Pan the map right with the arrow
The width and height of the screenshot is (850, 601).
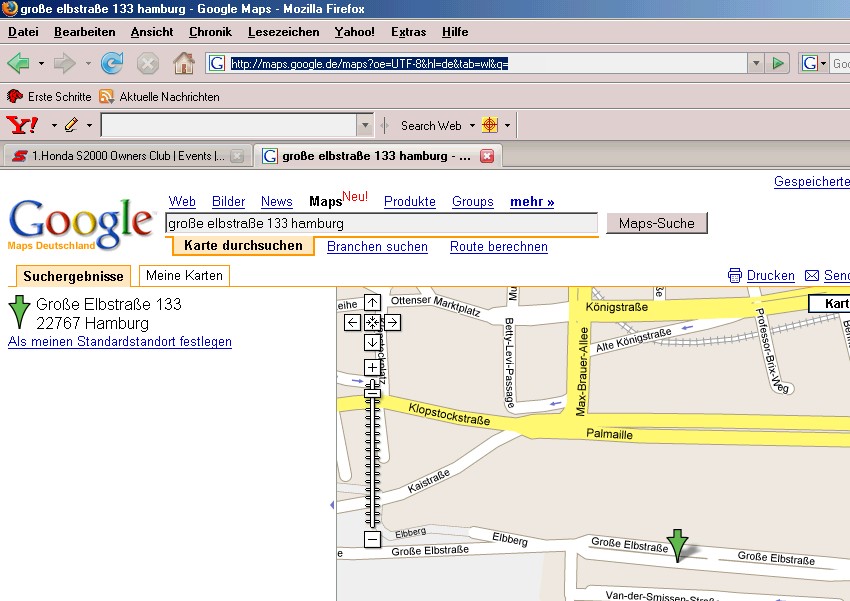click(392, 322)
